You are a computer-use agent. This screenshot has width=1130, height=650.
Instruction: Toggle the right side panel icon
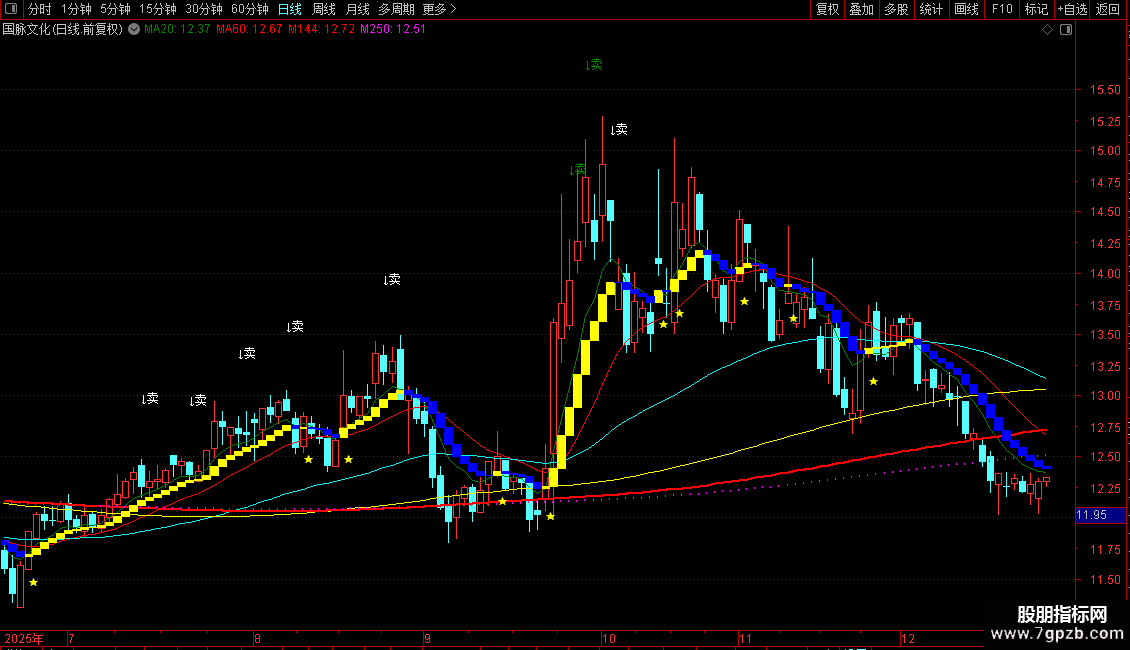[1066, 30]
